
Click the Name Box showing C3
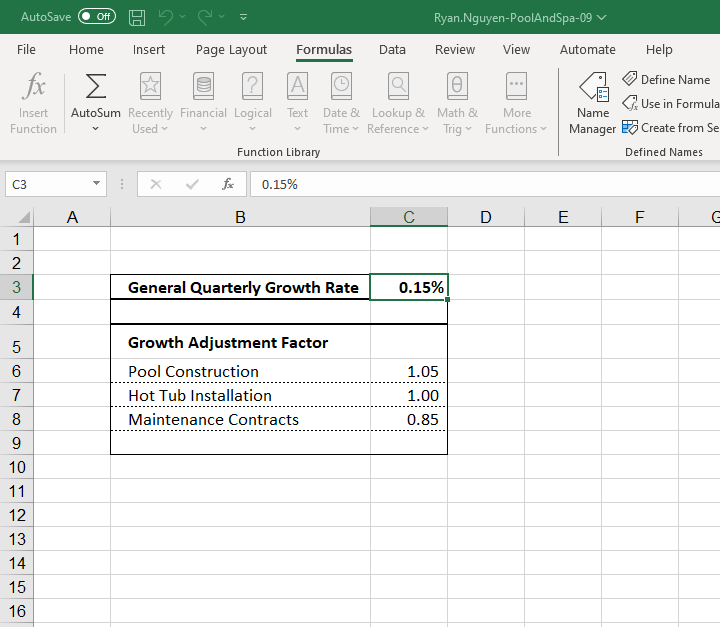(x=48, y=184)
